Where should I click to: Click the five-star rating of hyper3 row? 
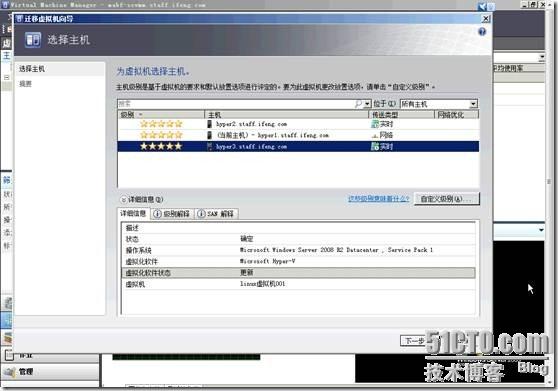161,146
